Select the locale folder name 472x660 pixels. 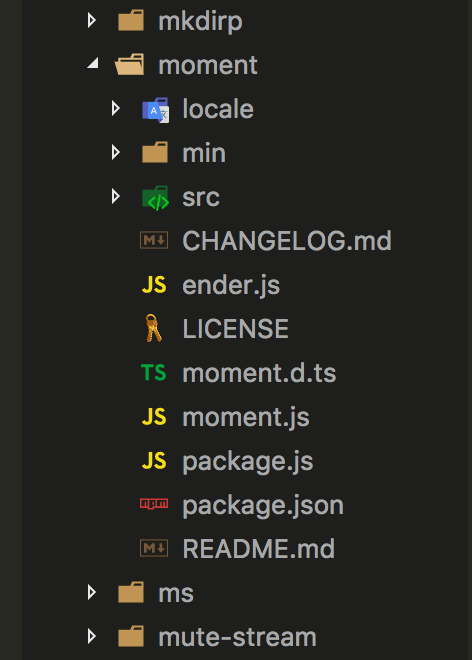(x=218, y=109)
